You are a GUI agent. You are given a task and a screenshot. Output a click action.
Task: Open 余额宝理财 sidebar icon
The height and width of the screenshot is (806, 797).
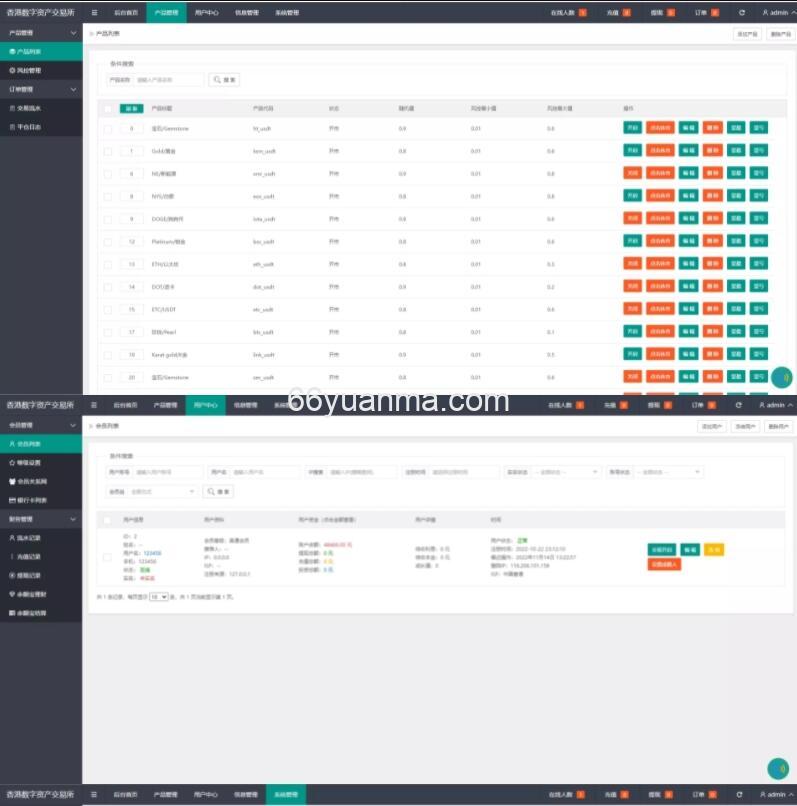pos(11,593)
